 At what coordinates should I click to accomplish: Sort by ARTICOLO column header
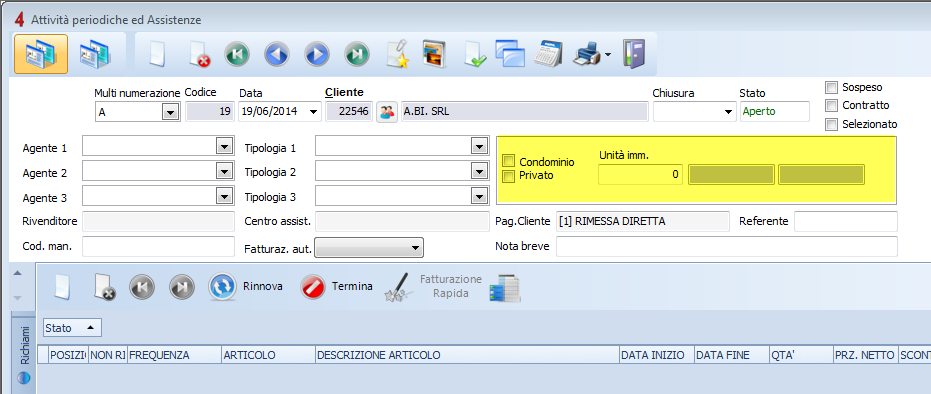pos(268,355)
